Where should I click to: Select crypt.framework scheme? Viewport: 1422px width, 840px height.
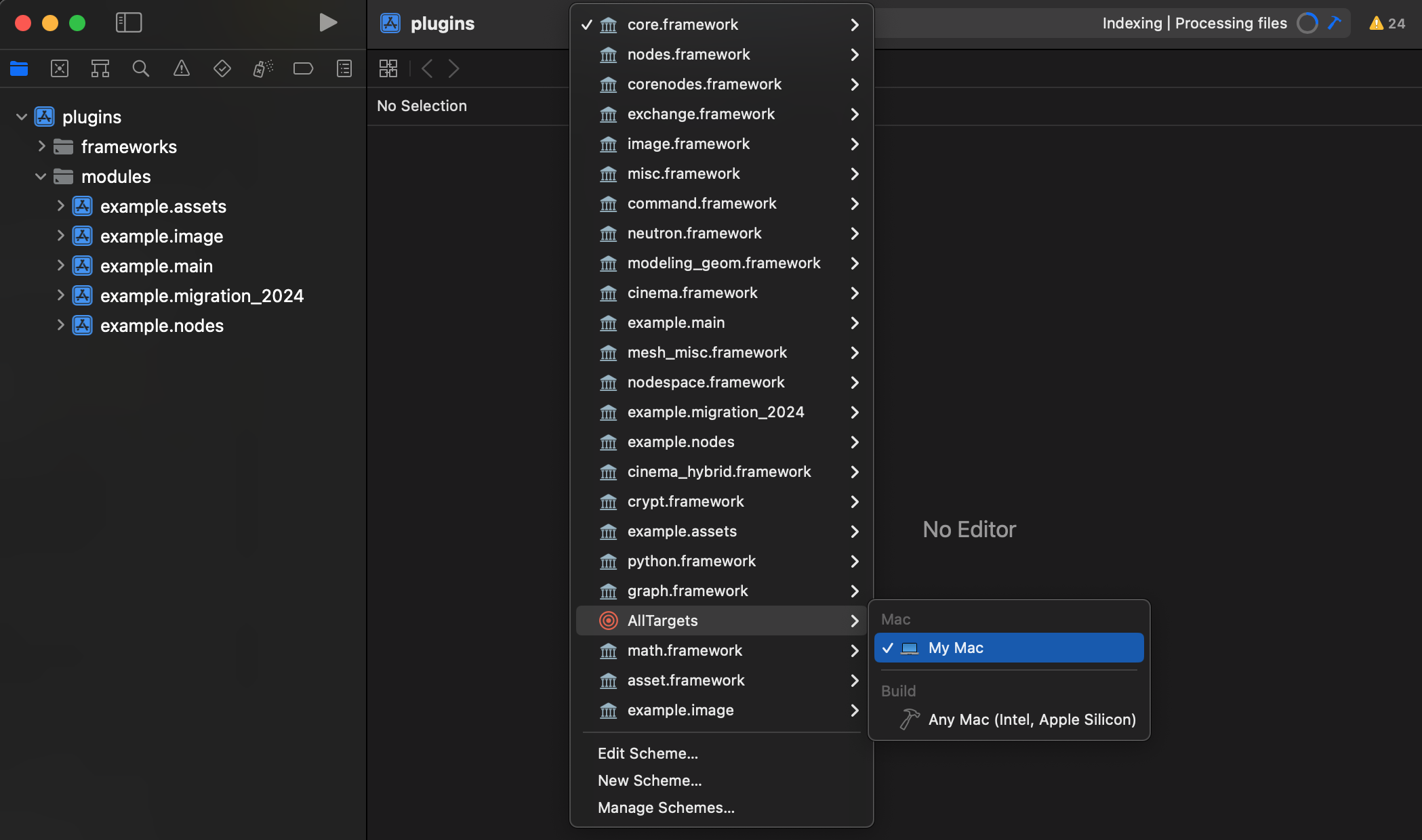coord(721,501)
